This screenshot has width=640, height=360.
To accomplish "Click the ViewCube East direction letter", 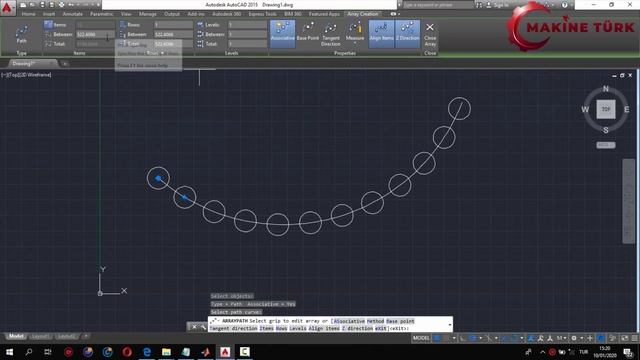I will (627, 109).
